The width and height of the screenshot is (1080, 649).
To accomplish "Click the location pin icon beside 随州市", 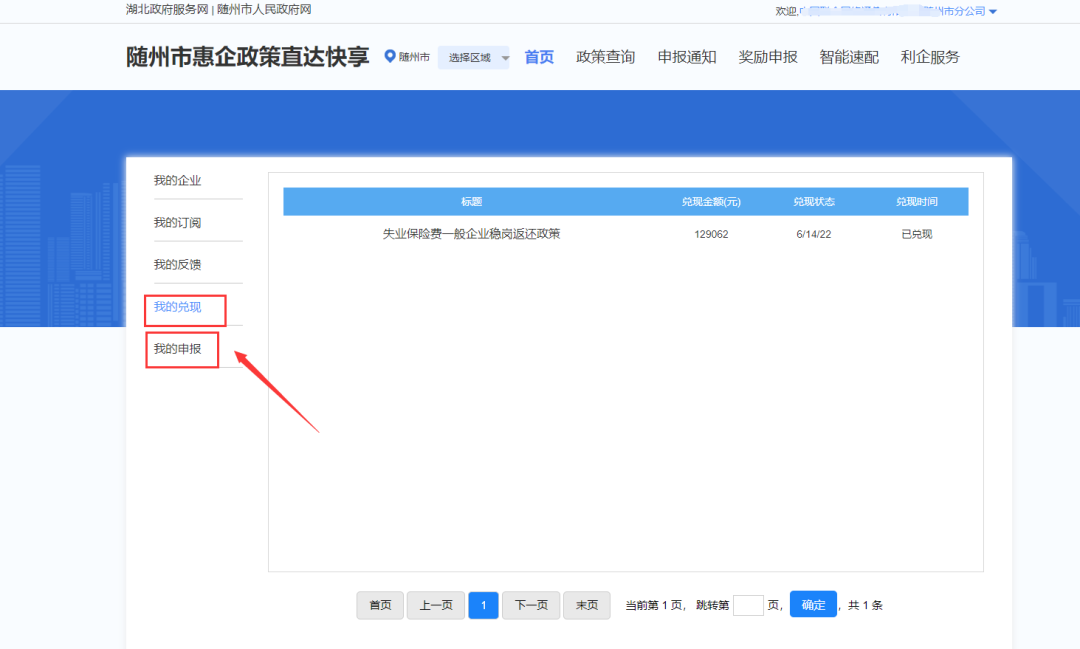I will 390,57.
